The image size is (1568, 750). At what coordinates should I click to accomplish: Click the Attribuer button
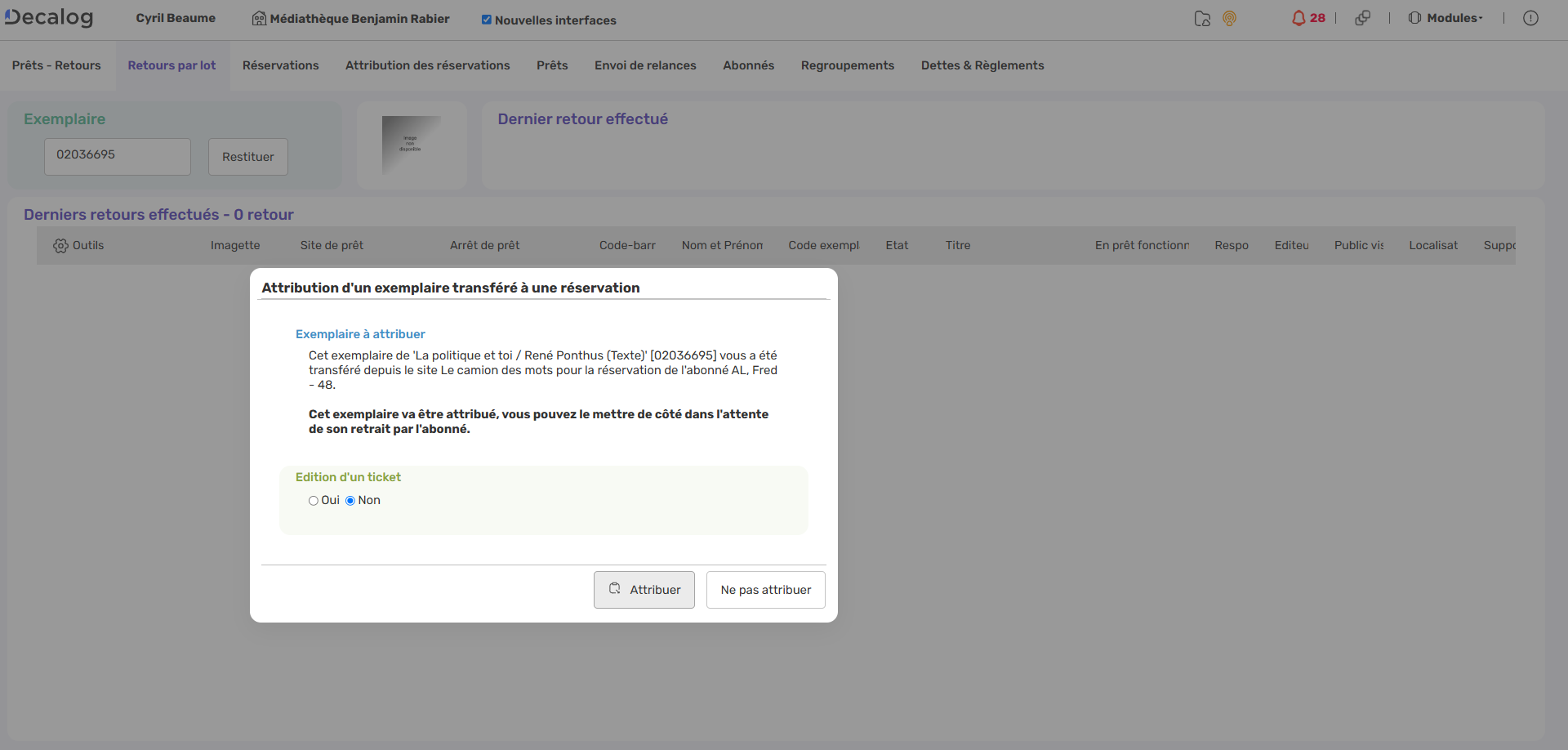[x=644, y=590]
